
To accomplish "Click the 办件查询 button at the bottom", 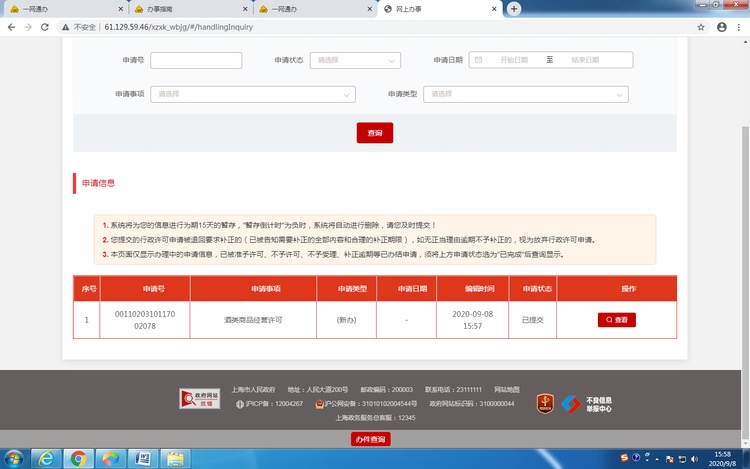I will [x=371, y=439].
